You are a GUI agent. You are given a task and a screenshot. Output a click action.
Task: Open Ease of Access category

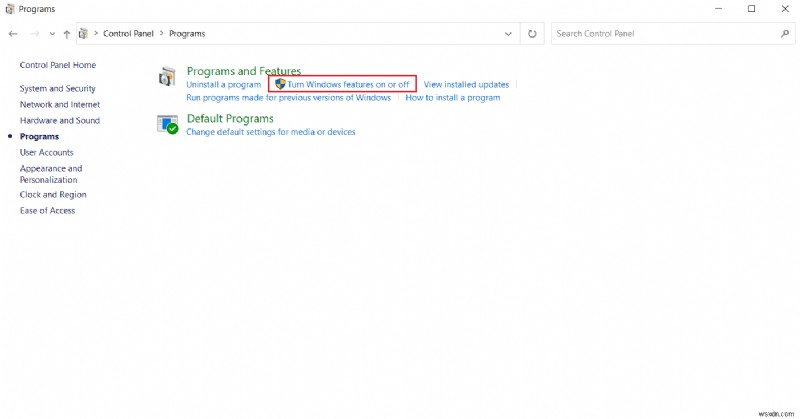point(47,210)
